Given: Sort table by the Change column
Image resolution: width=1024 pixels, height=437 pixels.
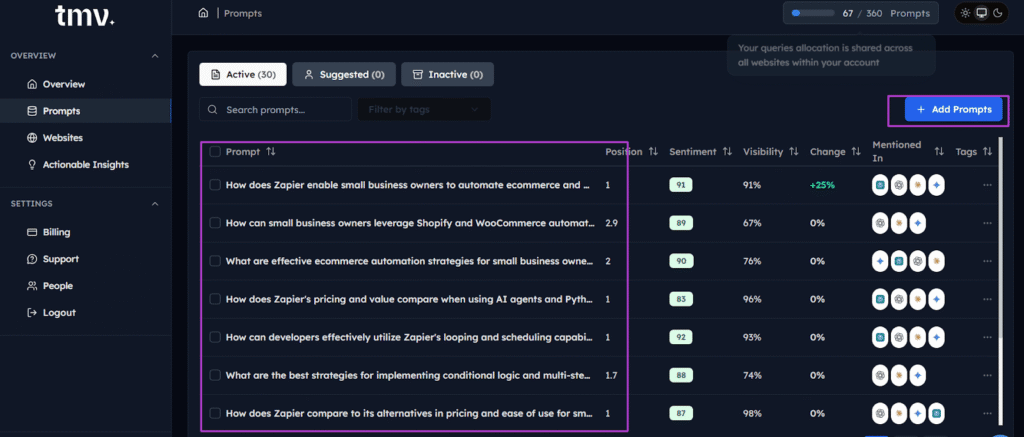Looking at the screenshot, I should click(856, 152).
